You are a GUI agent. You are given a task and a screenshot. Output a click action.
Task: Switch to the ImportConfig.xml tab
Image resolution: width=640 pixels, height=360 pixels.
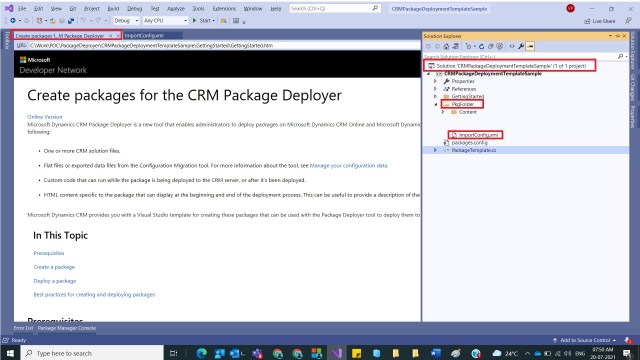144,36
